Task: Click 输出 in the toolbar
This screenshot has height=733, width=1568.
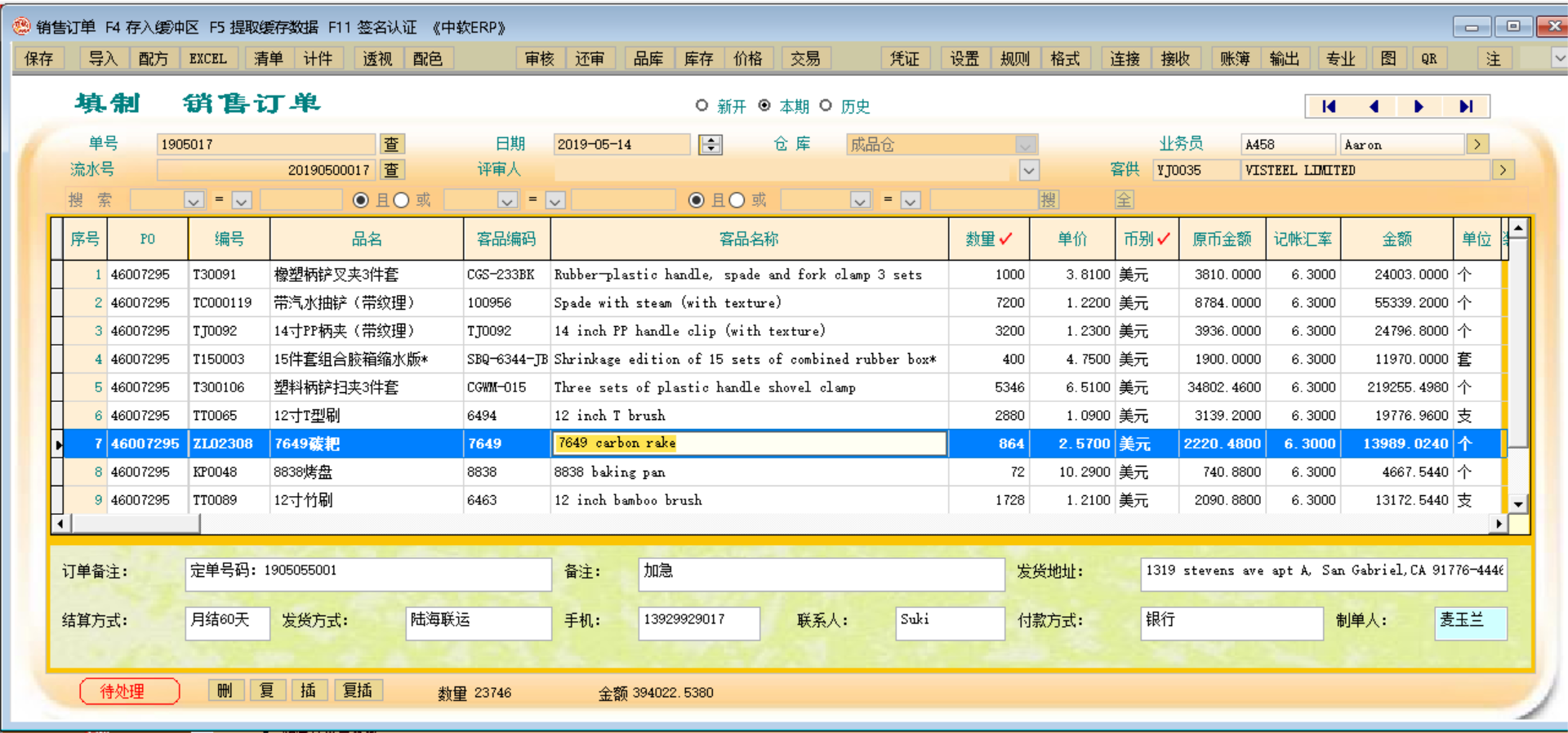Action: coord(1285,59)
